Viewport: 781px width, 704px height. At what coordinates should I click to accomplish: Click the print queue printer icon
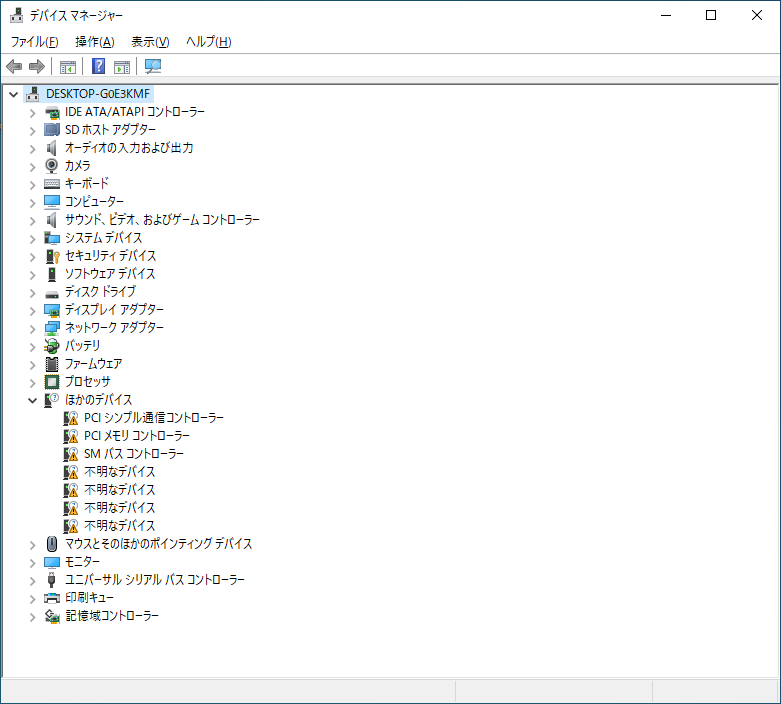tap(52, 598)
